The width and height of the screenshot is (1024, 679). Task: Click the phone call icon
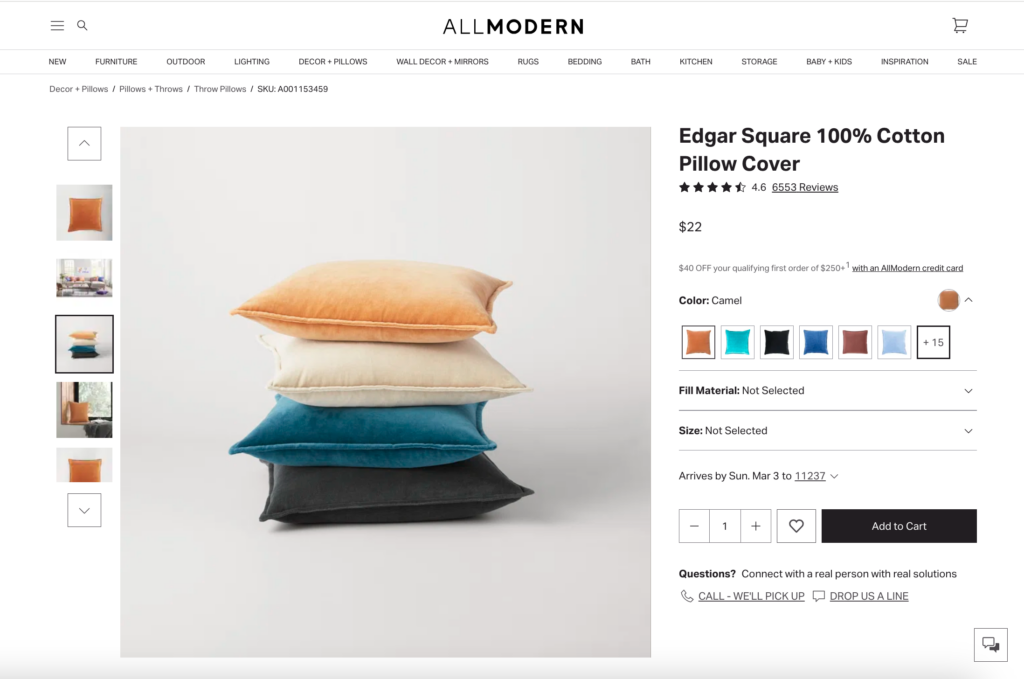[x=686, y=596]
